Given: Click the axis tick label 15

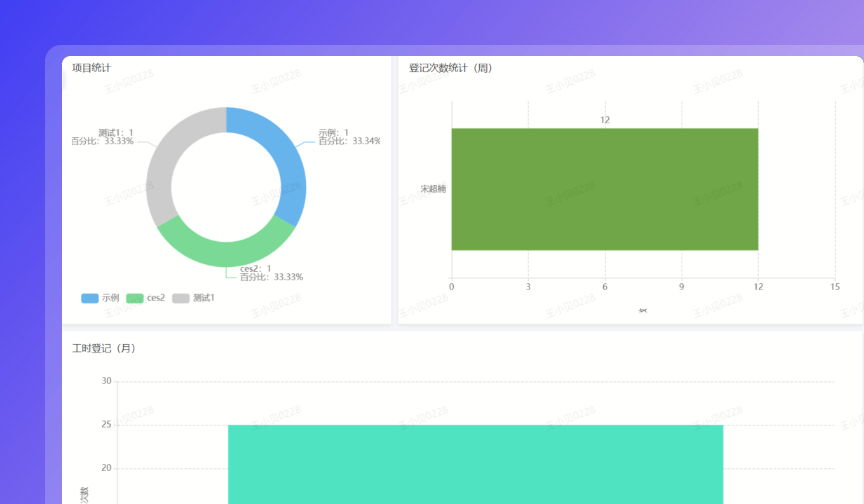Looking at the screenshot, I should coord(835,286).
